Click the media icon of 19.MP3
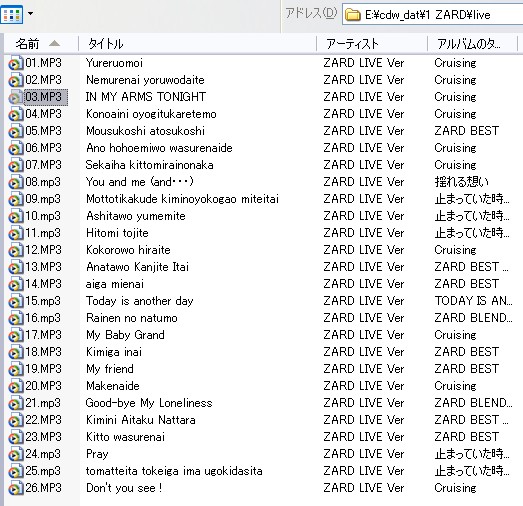The width and height of the screenshot is (523, 506). pyautogui.click(x=15, y=370)
